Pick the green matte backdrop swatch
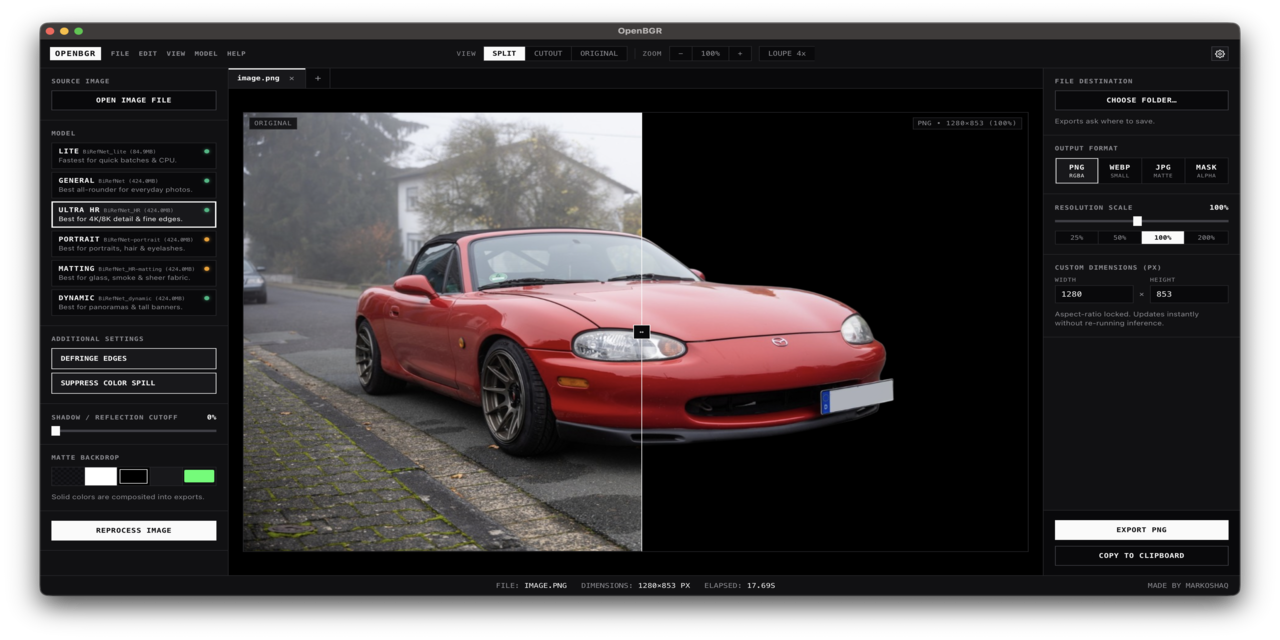1280x640 pixels. [199, 476]
